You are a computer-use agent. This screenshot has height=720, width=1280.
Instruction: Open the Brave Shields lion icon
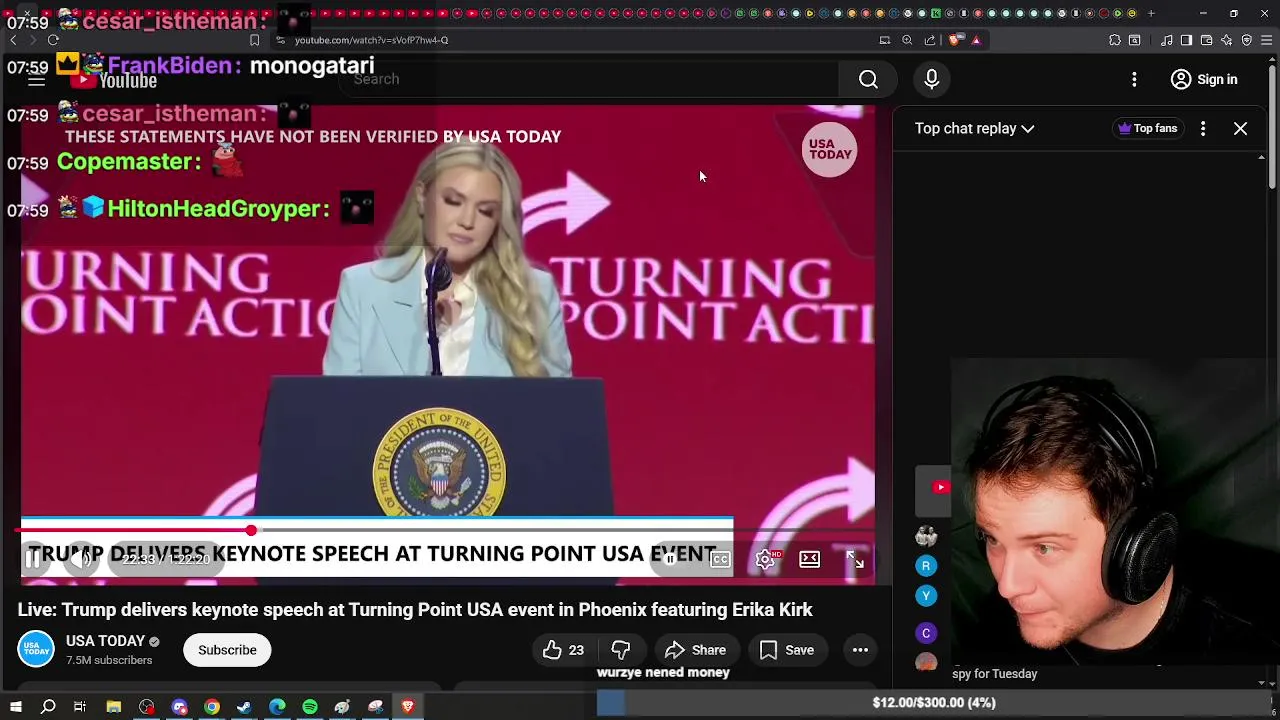[x=955, y=40]
